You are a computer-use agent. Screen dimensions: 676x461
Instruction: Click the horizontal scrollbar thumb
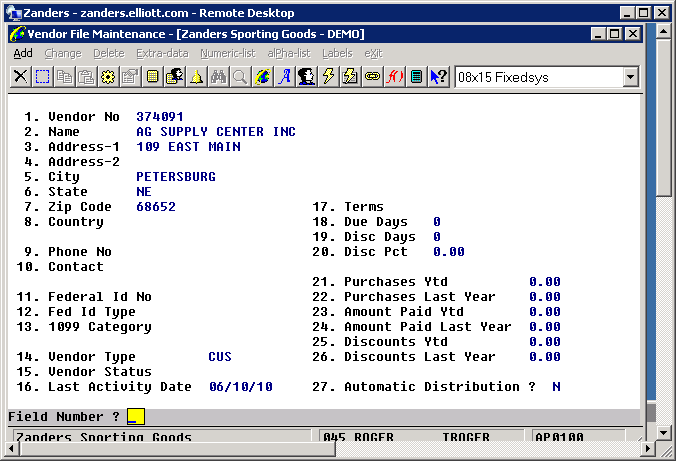coord(177,448)
